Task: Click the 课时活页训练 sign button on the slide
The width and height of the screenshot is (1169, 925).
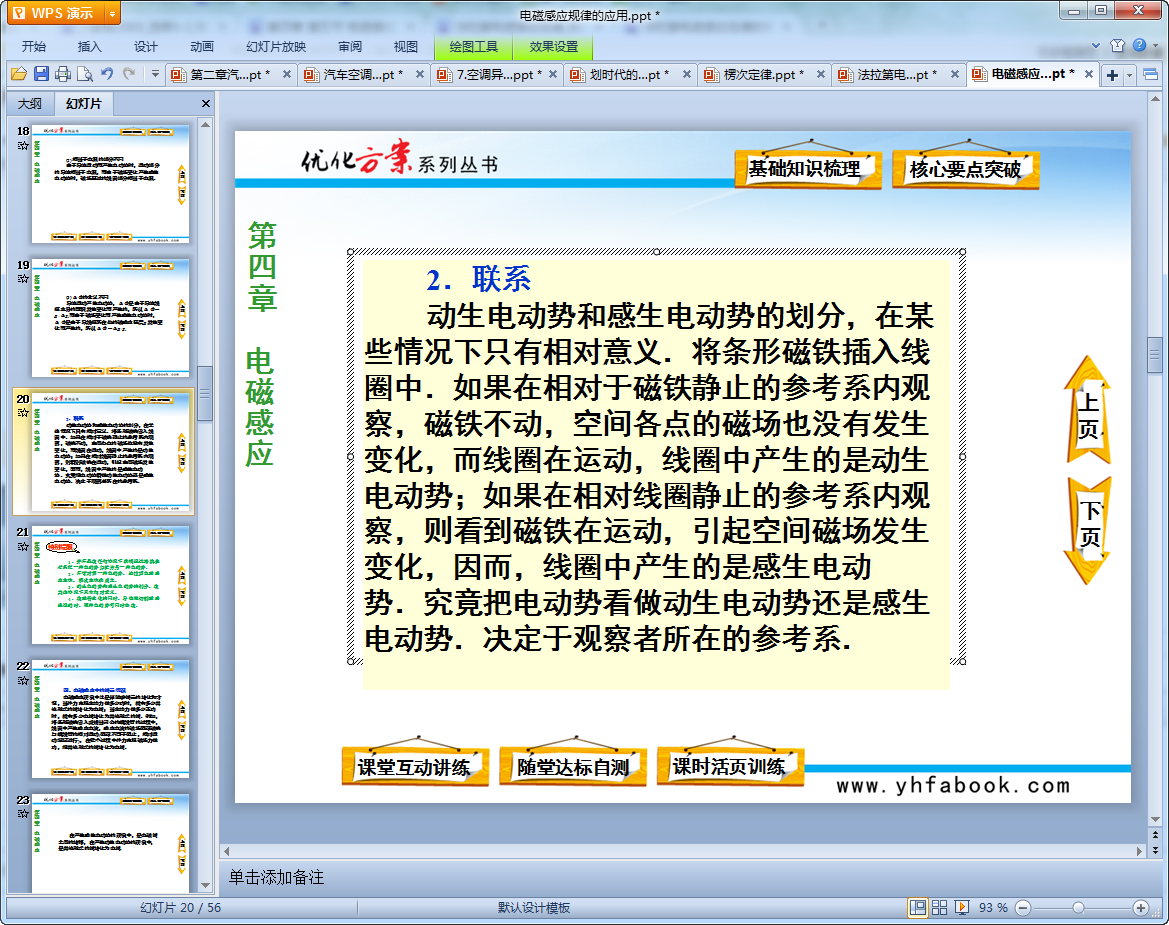Action: (730, 766)
